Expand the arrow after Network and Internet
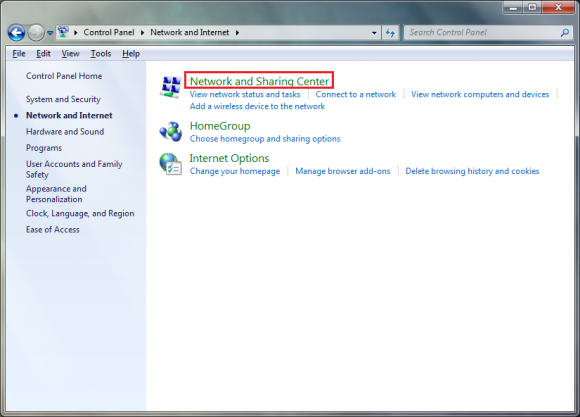This screenshot has height=417, width=580. point(237,33)
